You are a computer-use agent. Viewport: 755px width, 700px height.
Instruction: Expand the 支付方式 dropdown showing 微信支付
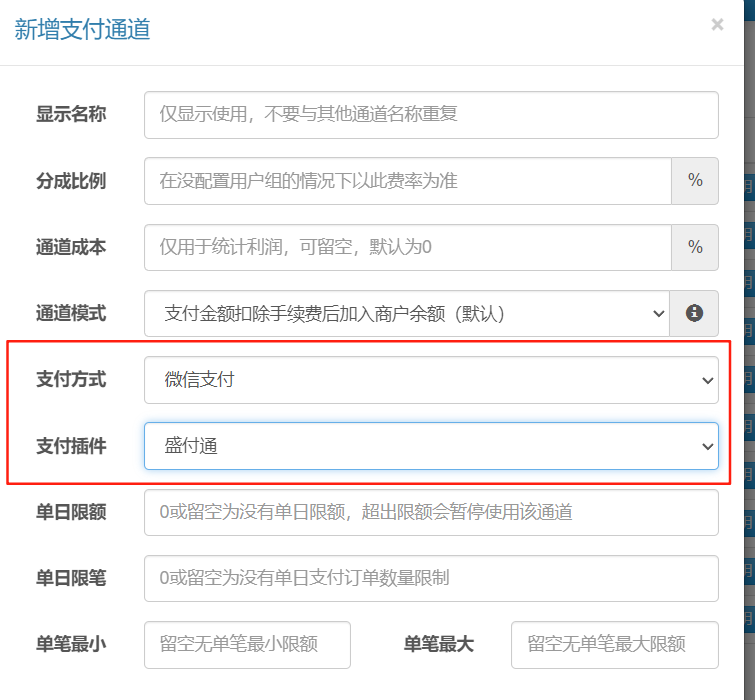(431, 380)
